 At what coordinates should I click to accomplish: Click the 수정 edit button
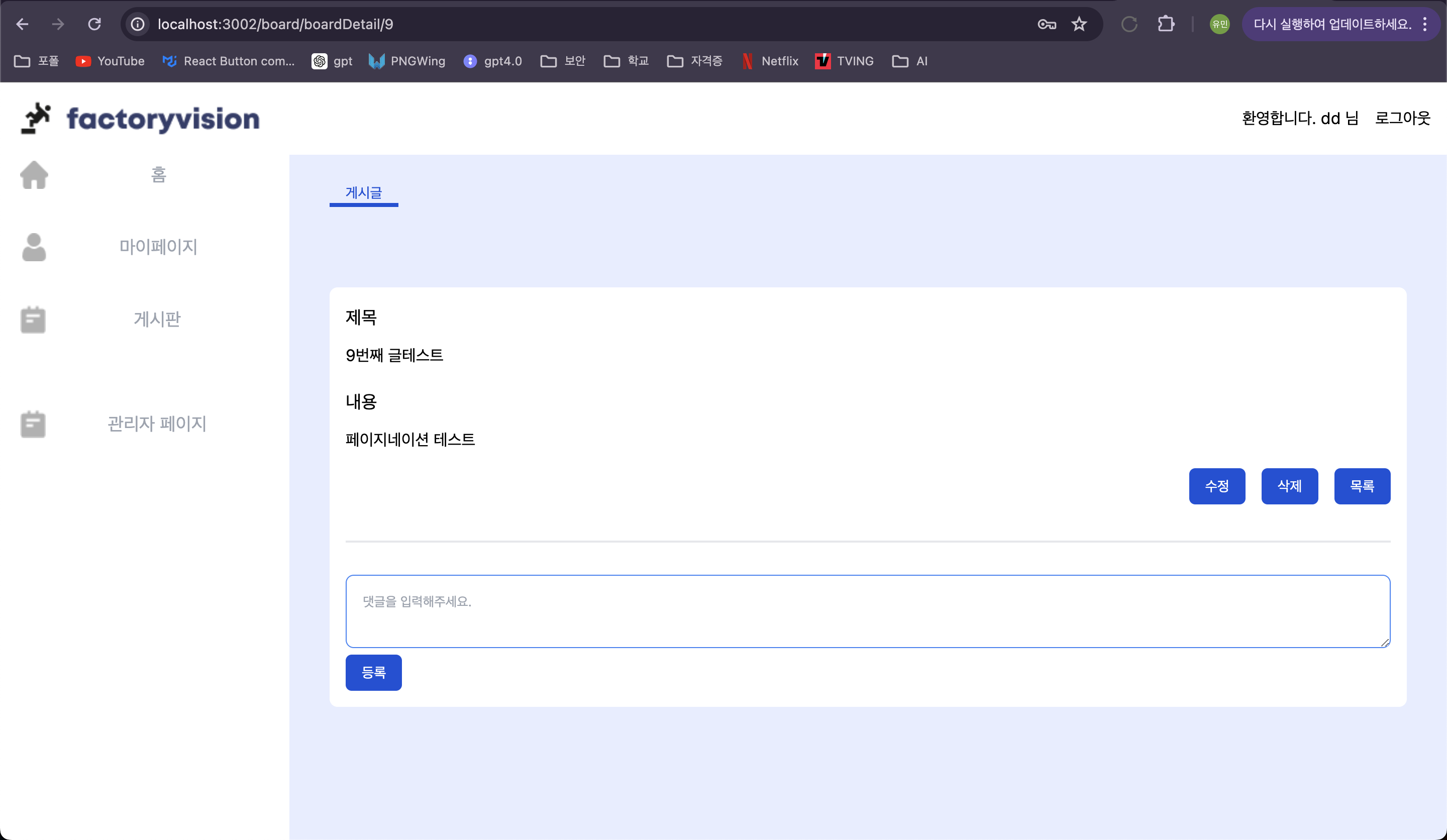click(x=1217, y=486)
